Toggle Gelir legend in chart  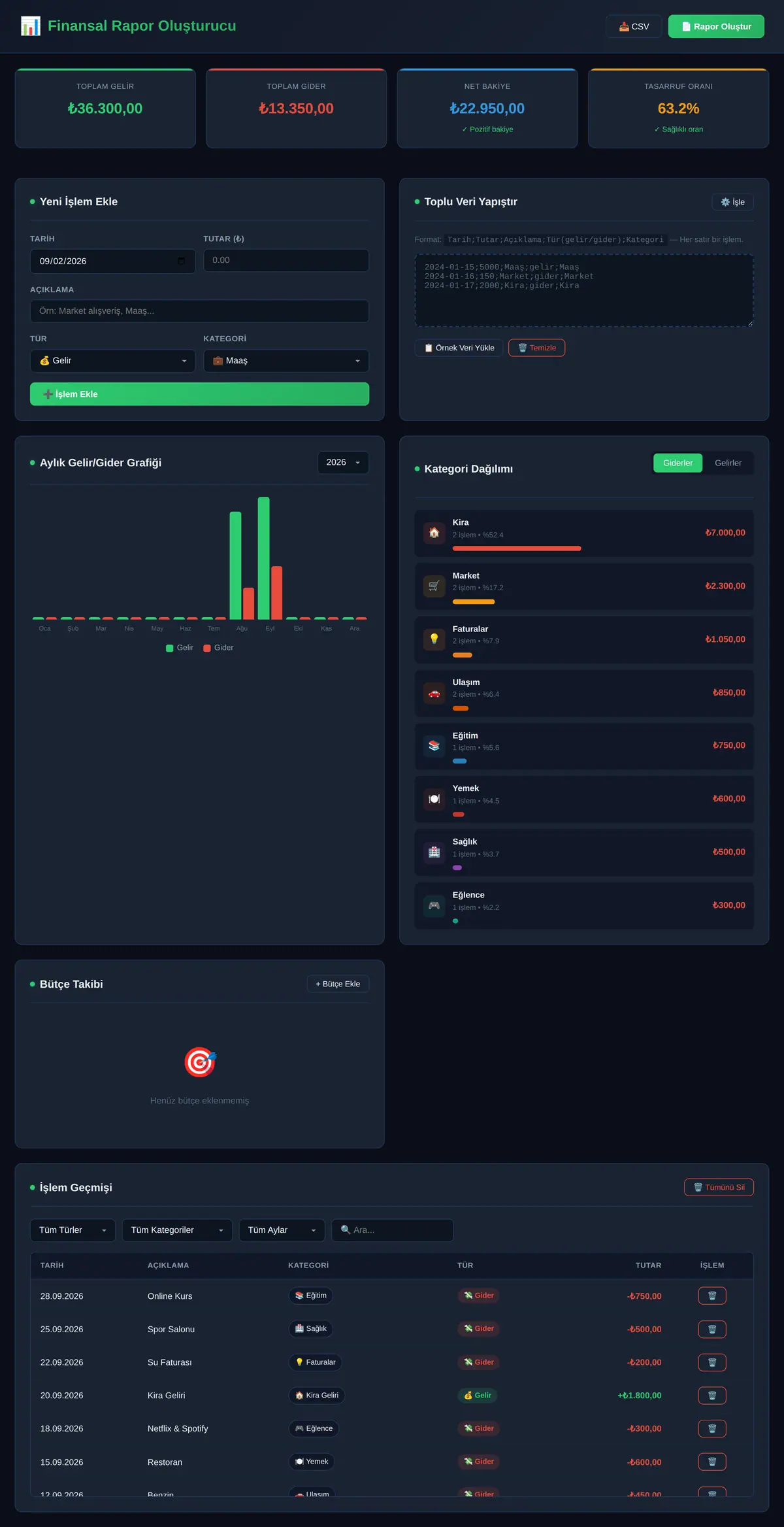(180, 648)
